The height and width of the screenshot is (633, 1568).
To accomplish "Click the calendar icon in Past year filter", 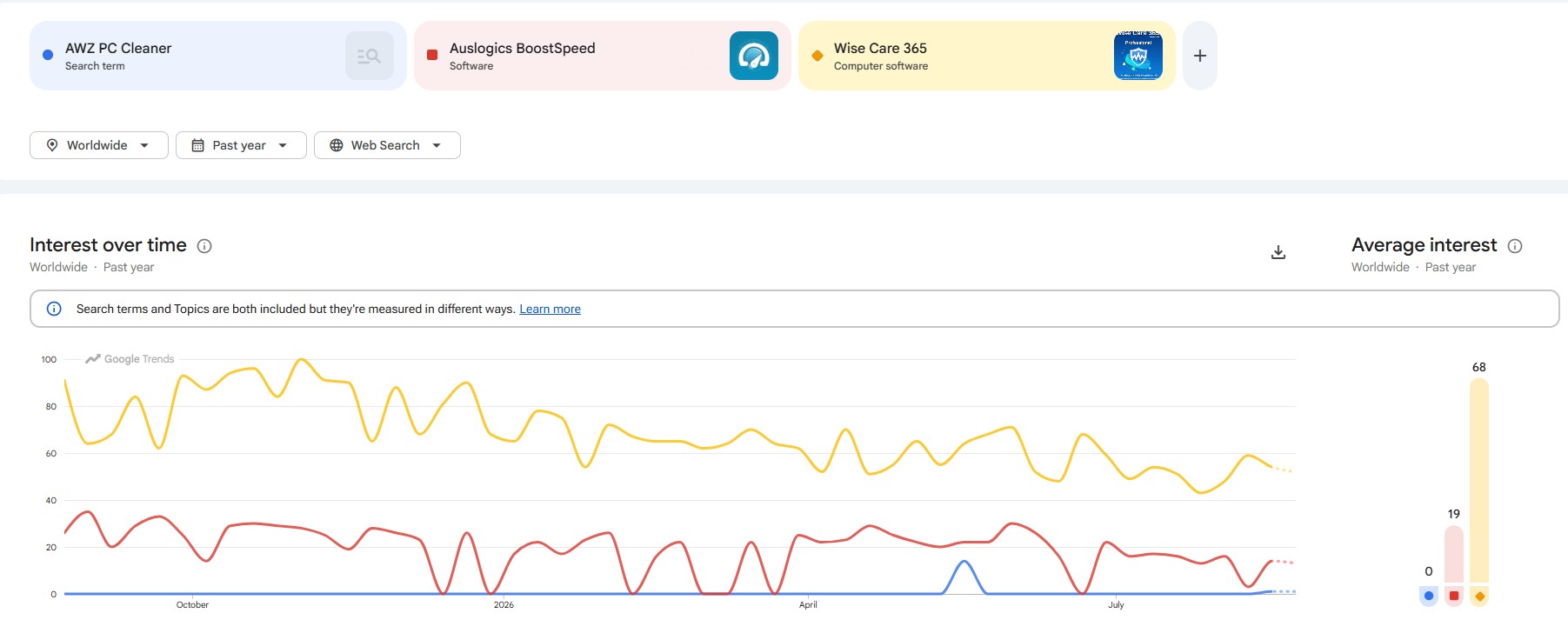I will coord(197,145).
